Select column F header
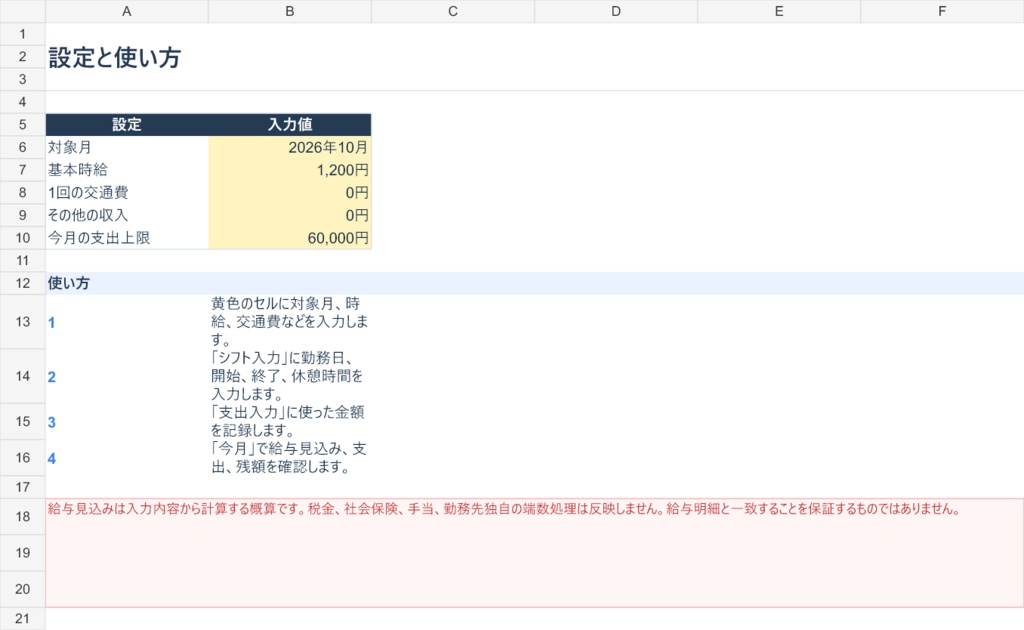The width and height of the screenshot is (1024, 630). (942, 11)
